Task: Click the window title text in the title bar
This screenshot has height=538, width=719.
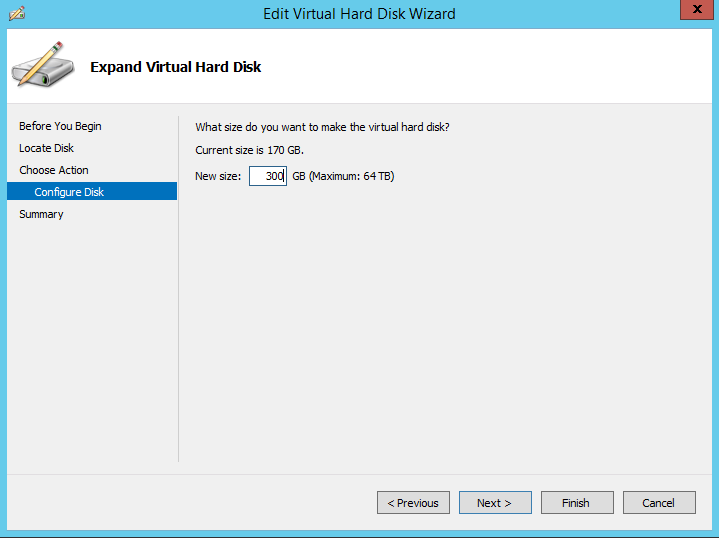Action: point(359,14)
